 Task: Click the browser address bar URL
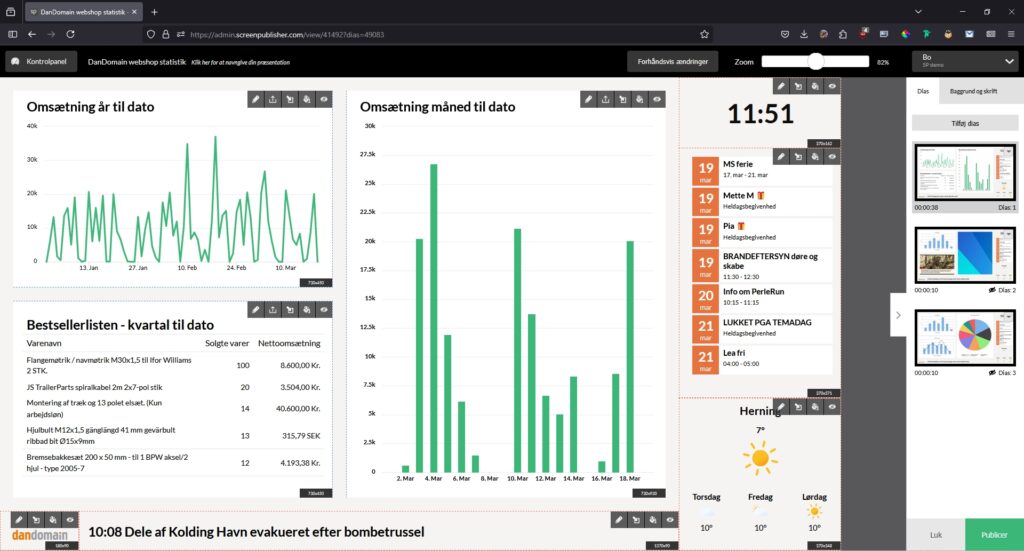pos(287,35)
